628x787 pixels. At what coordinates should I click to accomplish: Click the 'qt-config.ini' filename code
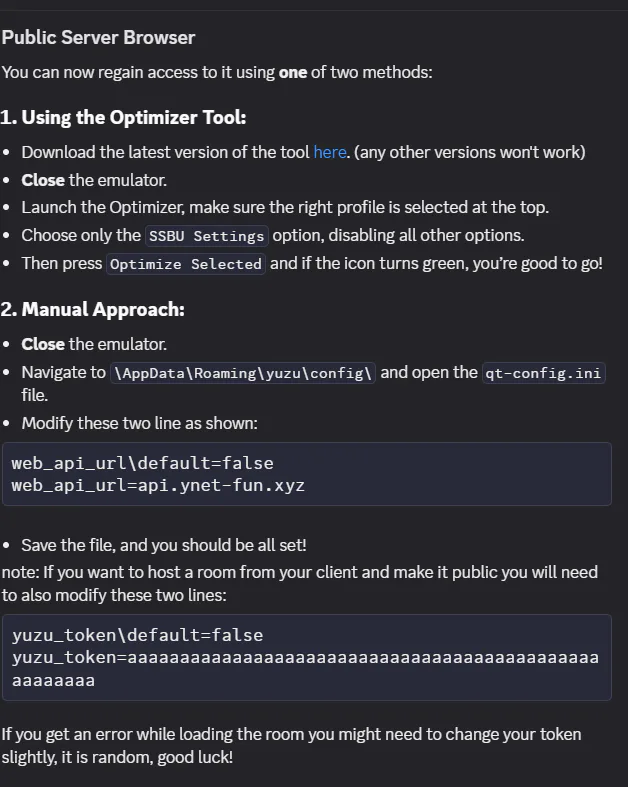tap(544, 373)
